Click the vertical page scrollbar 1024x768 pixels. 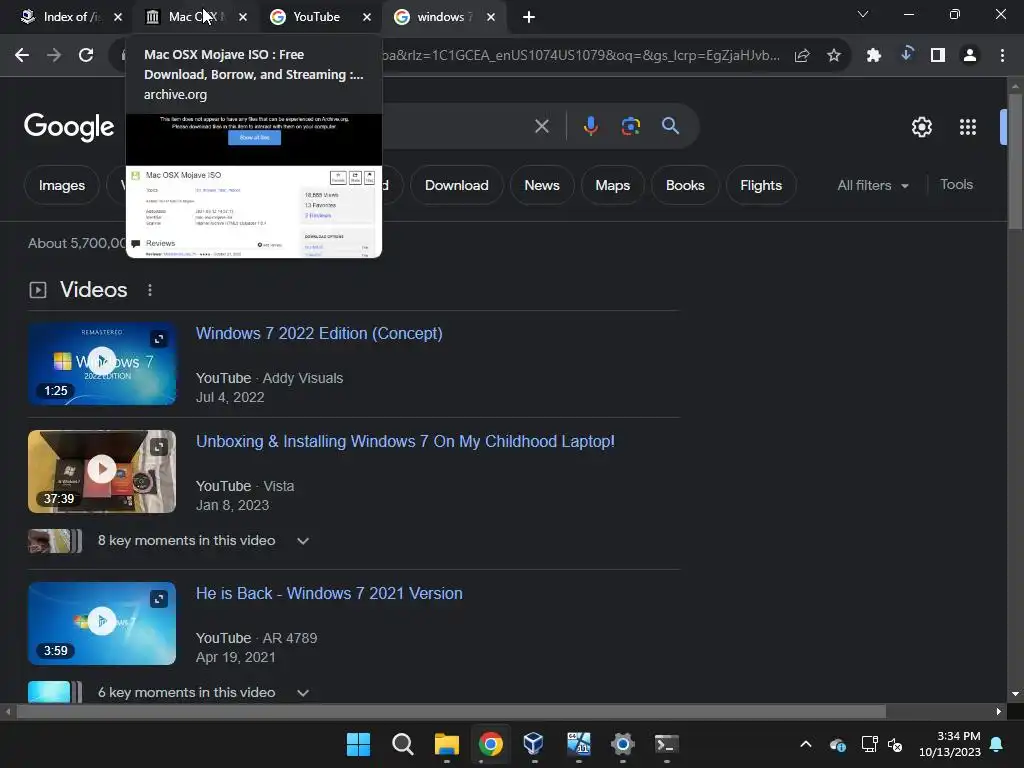pyautogui.click(x=1015, y=162)
